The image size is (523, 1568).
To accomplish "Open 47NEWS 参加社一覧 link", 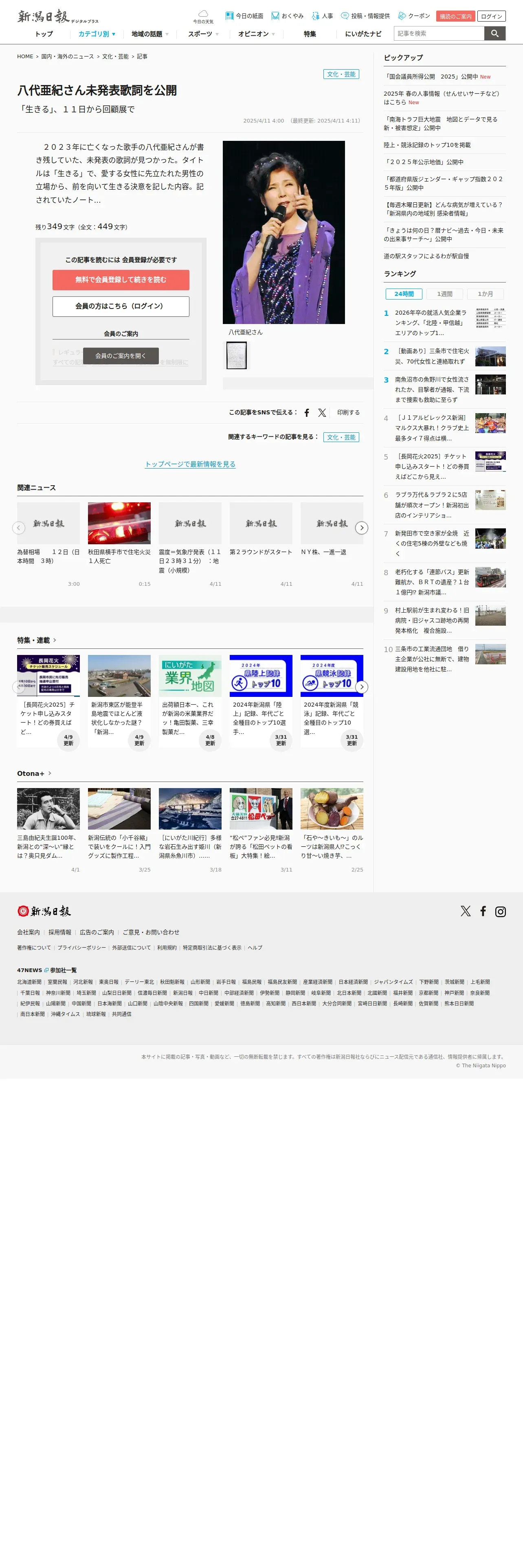I will [47, 970].
